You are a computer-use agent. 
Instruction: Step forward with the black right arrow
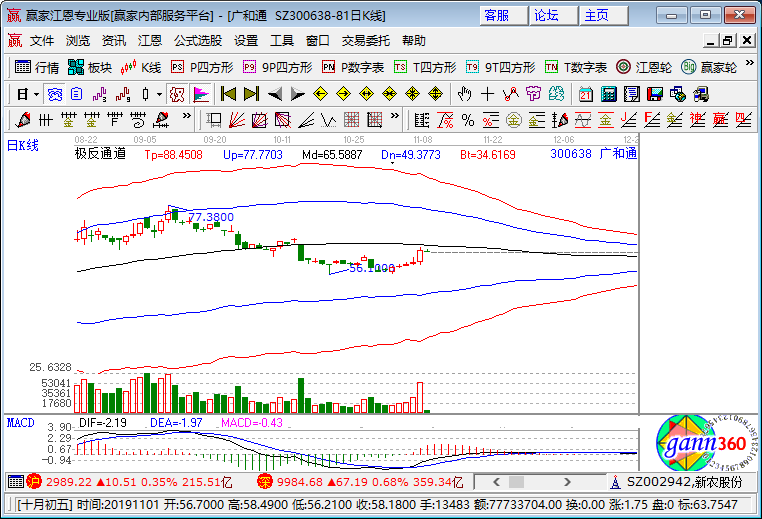tap(297, 94)
